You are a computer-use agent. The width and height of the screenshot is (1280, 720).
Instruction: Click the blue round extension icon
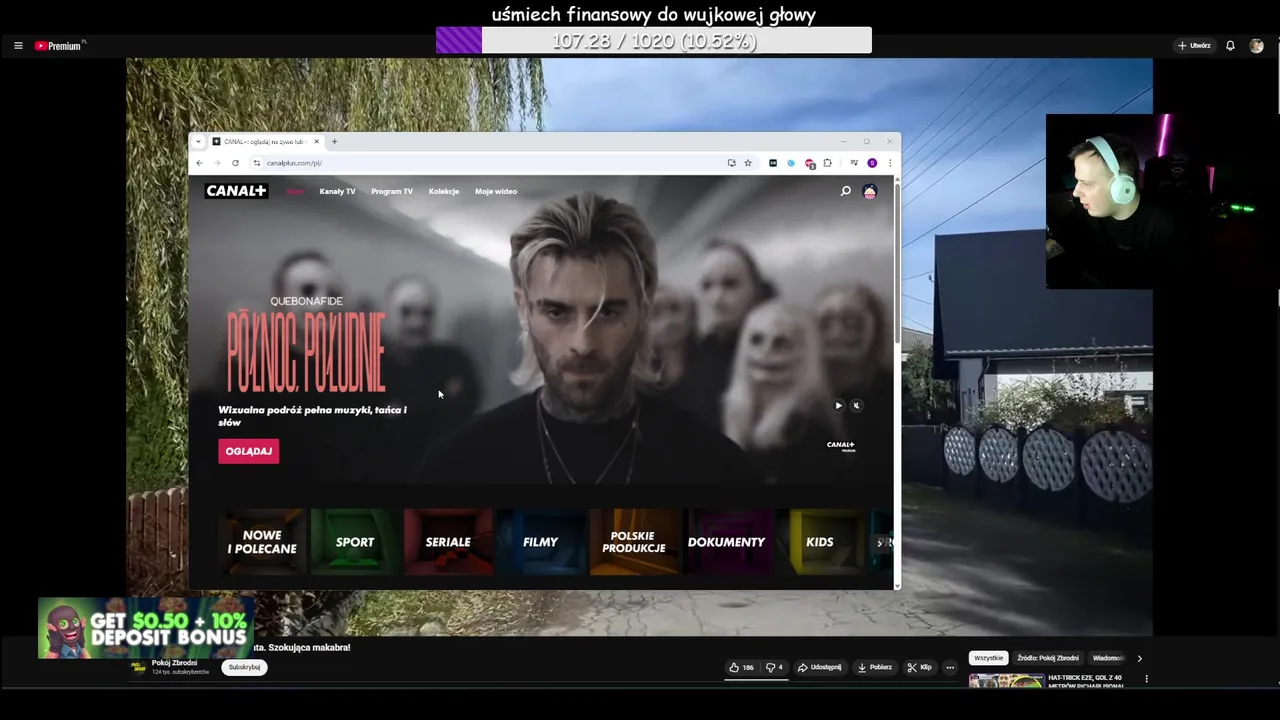791,163
